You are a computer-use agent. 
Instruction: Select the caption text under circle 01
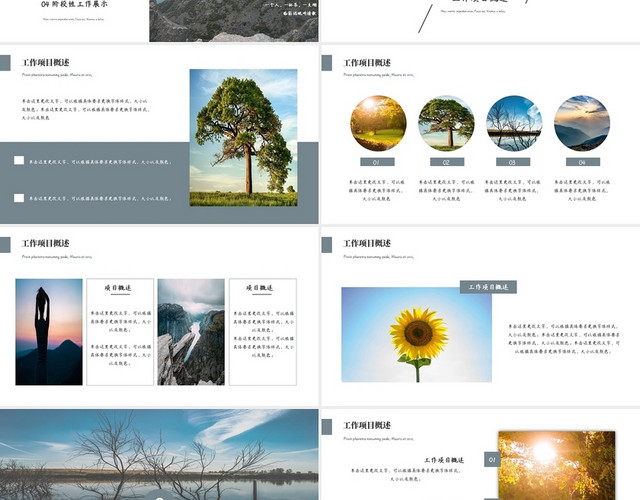376,190
